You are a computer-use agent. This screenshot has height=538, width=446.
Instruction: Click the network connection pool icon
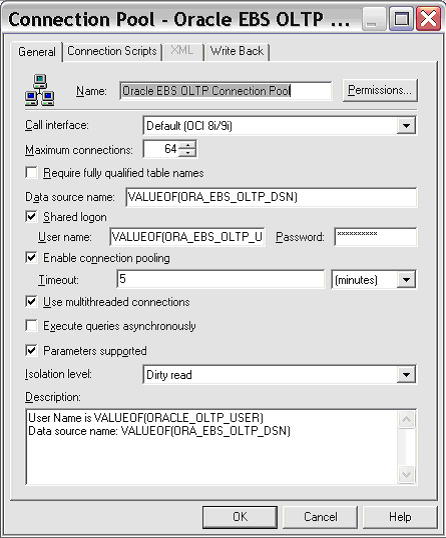click(x=40, y=90)
